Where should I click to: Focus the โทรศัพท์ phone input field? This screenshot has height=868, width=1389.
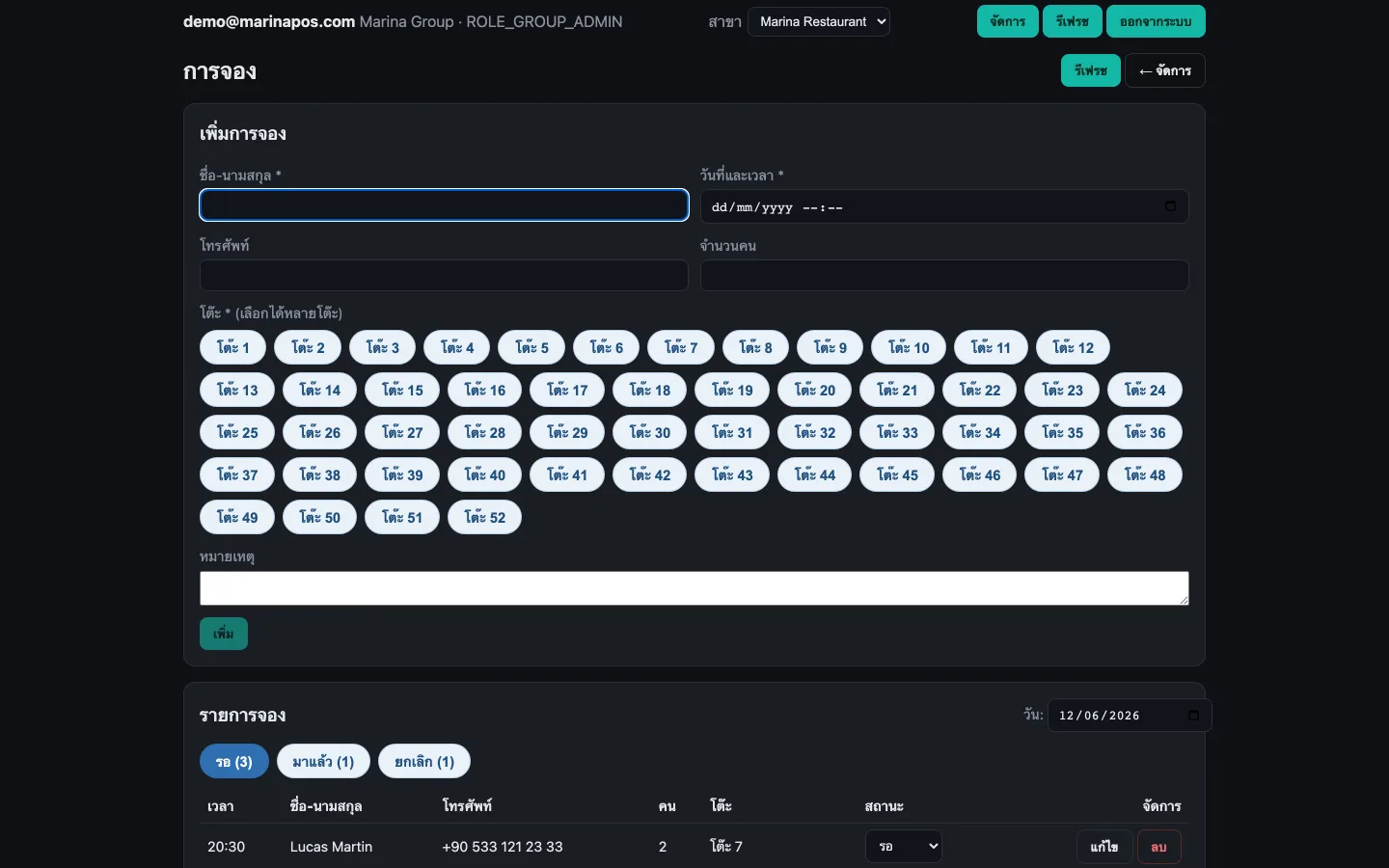click(x=444, y=275)
